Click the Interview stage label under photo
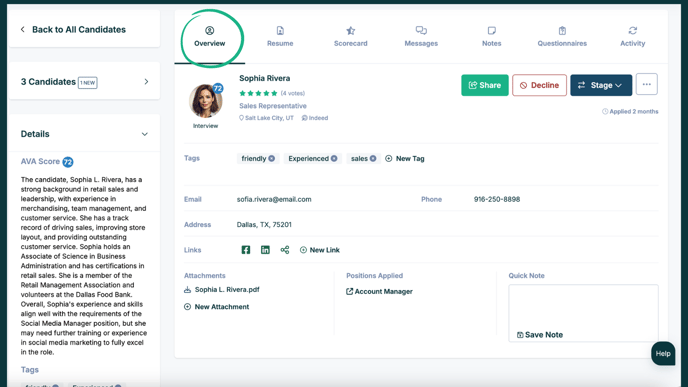Viewport: 688px width, 387px height. pyautogui.click(x=205, y=126)
